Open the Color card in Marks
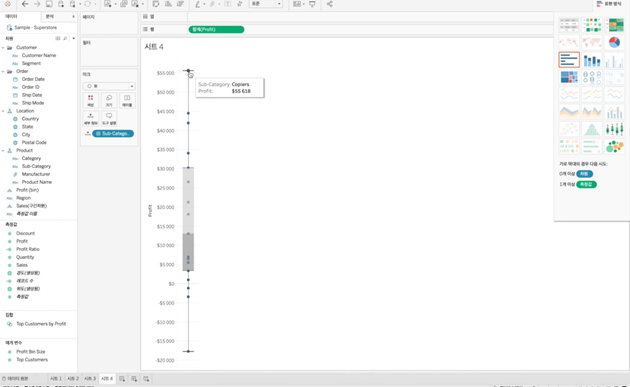 [90, 100]
